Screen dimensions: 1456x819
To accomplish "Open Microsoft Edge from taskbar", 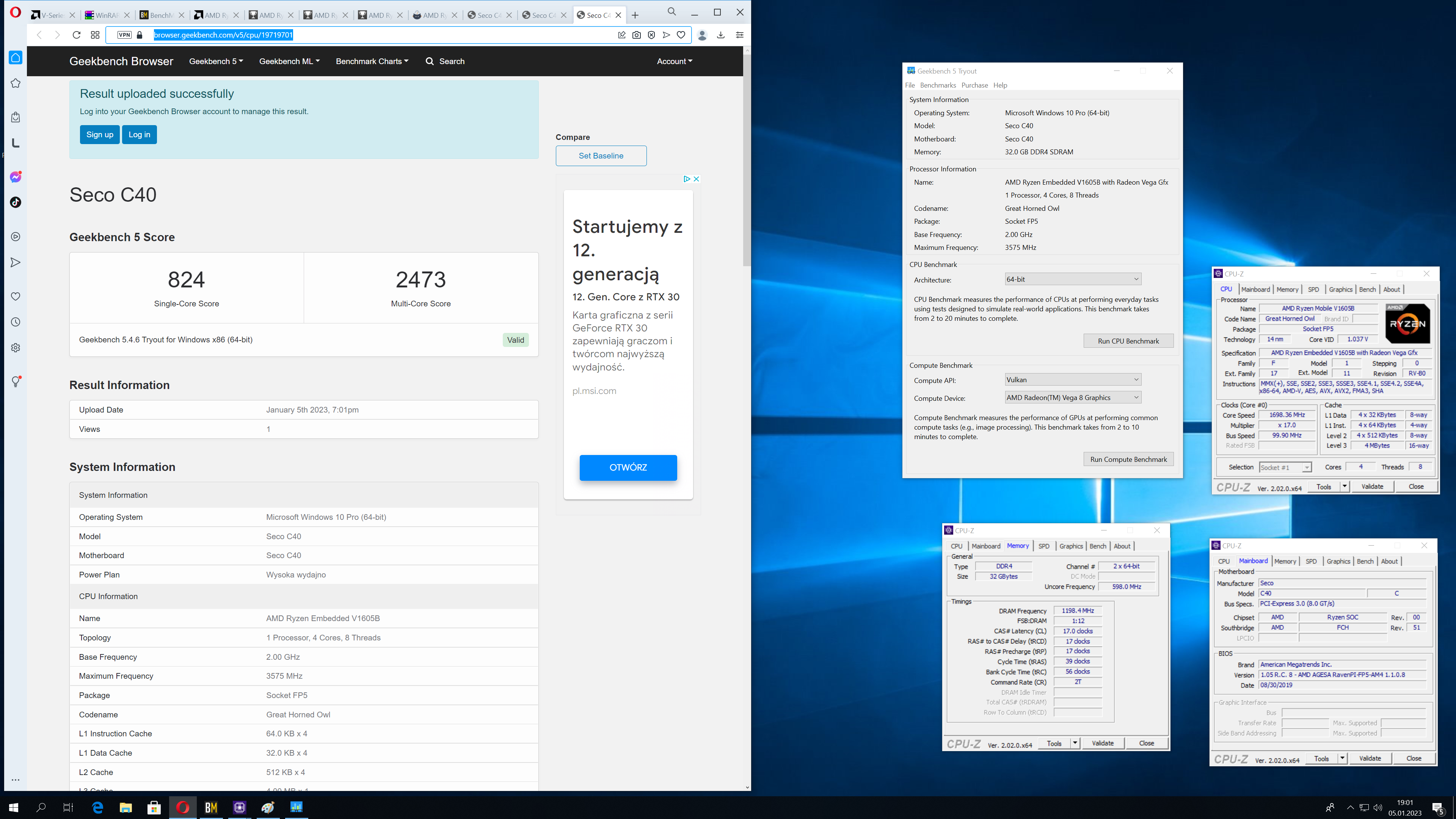I will coord(97,807).
